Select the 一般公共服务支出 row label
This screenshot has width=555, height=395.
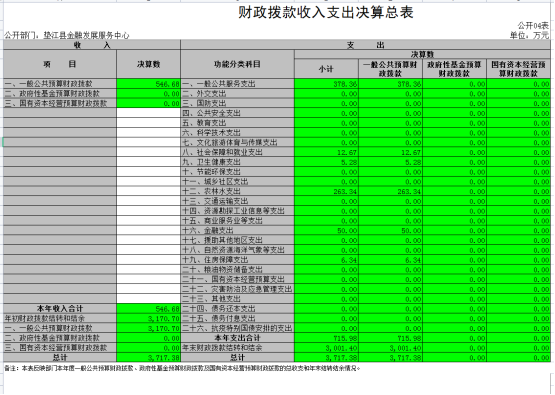tap(238, 84)
